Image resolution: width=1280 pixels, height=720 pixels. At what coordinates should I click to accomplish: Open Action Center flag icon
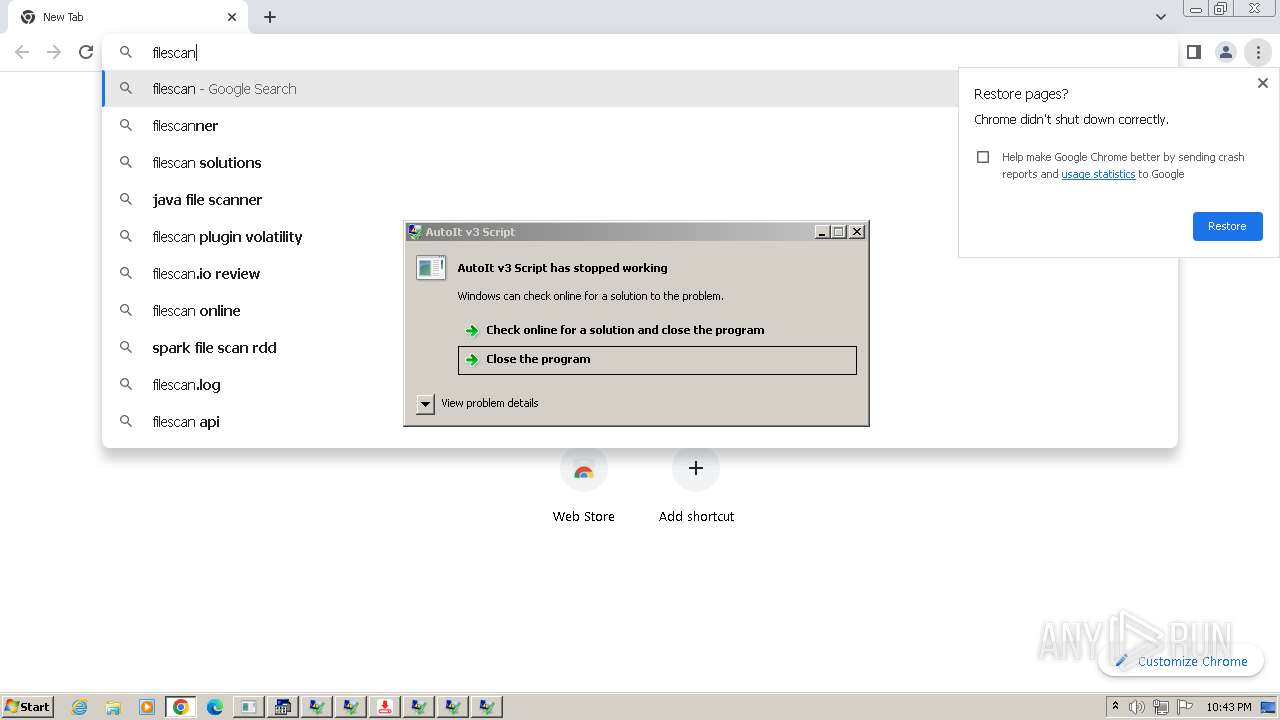coord(1184,707)
